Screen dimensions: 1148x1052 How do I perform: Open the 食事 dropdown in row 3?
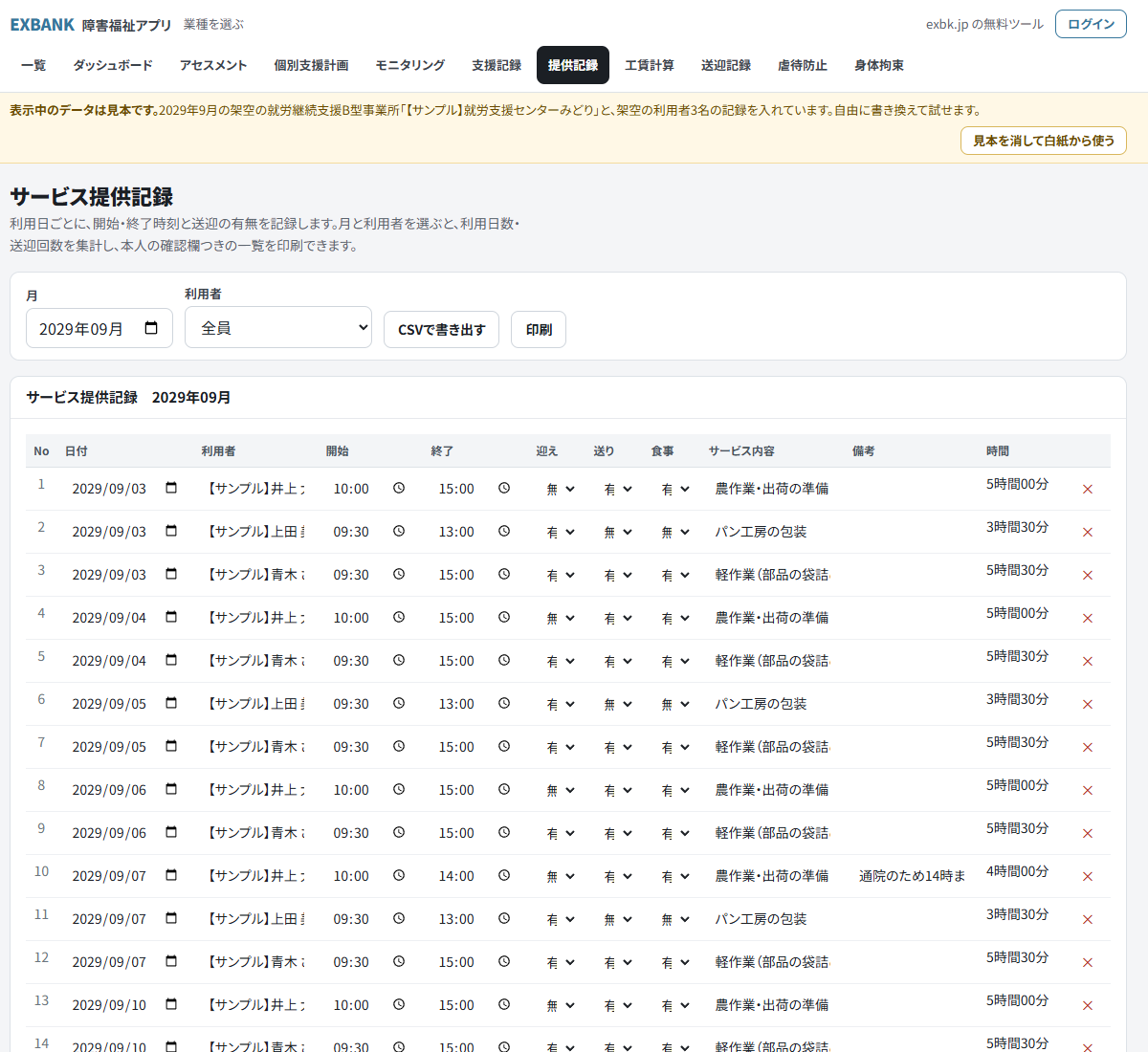[675, 575]
